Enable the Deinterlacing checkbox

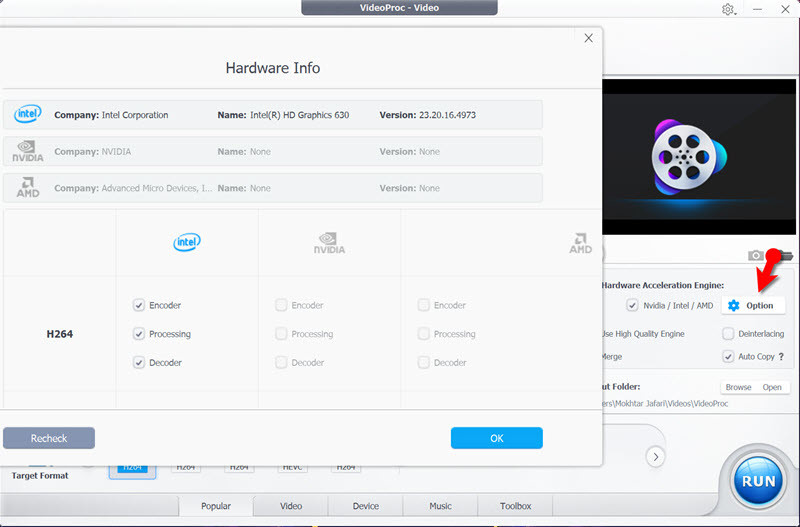[728, 334]
